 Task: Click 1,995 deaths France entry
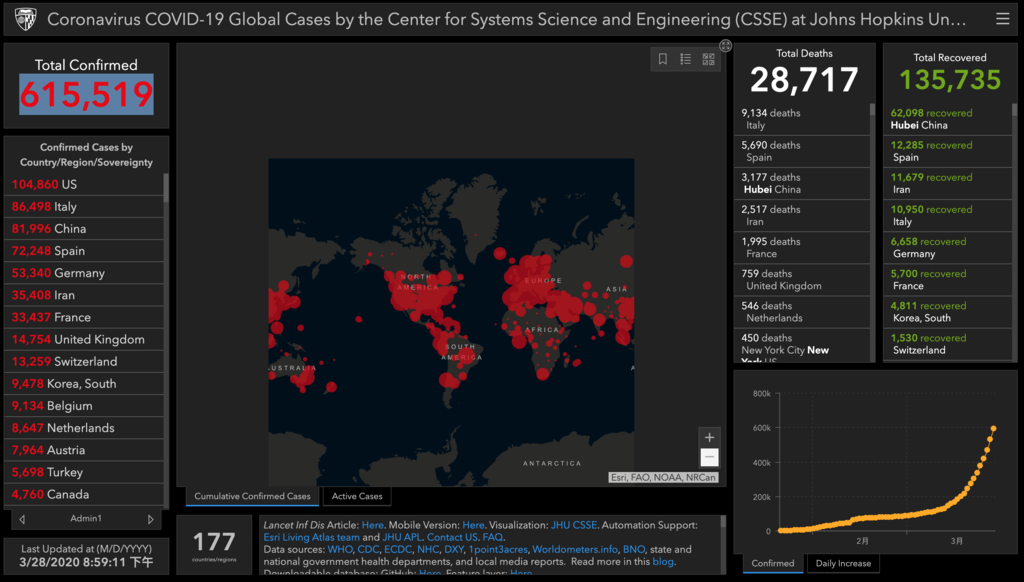coord(801,248)
